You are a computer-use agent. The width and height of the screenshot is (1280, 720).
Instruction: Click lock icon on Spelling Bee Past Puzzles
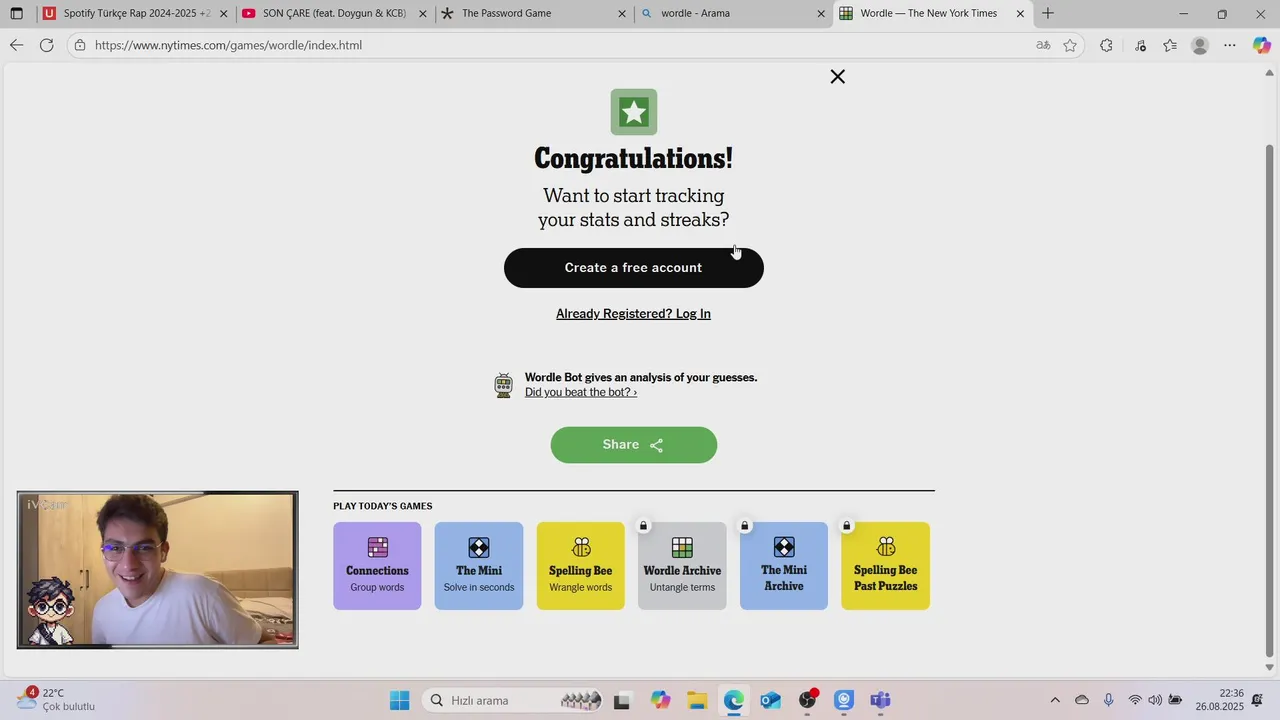[x=846, y=526]
